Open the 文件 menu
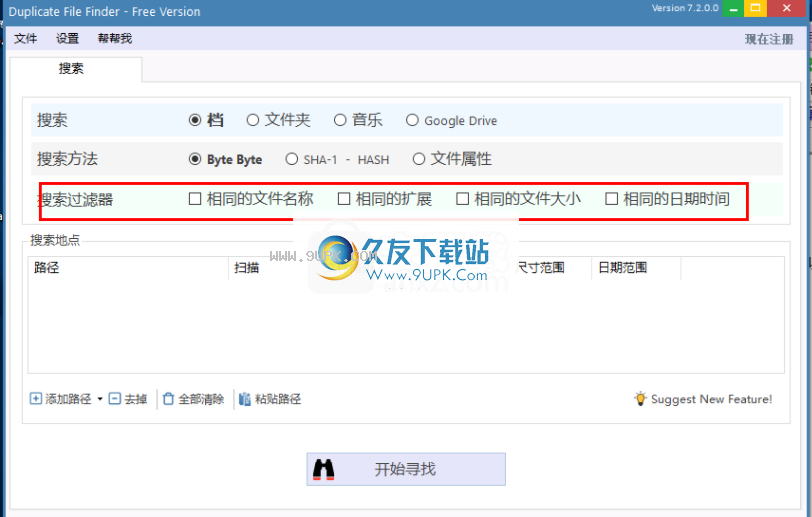Image resolution: width=812 pixels, height=517 pixels. point(25,38)
